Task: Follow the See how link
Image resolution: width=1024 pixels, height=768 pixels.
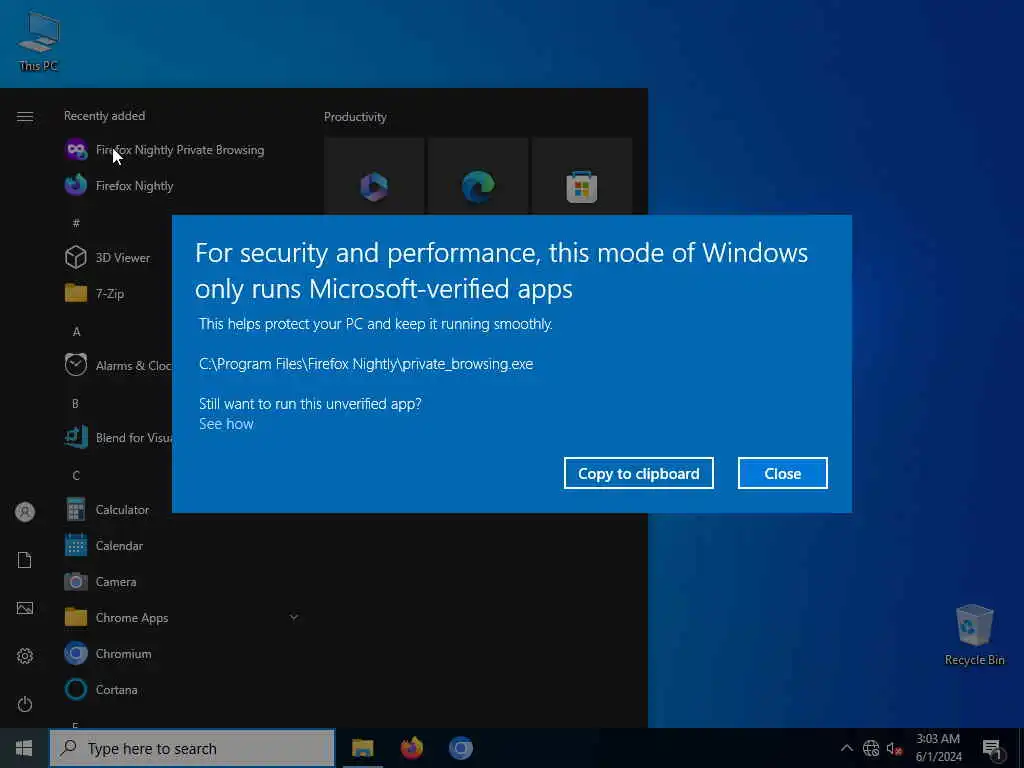Action: (x=226, y=424)
